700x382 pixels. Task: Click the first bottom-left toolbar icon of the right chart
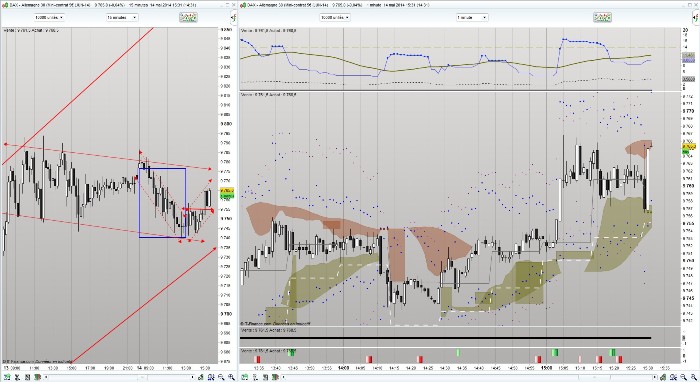tap(244, 377)
